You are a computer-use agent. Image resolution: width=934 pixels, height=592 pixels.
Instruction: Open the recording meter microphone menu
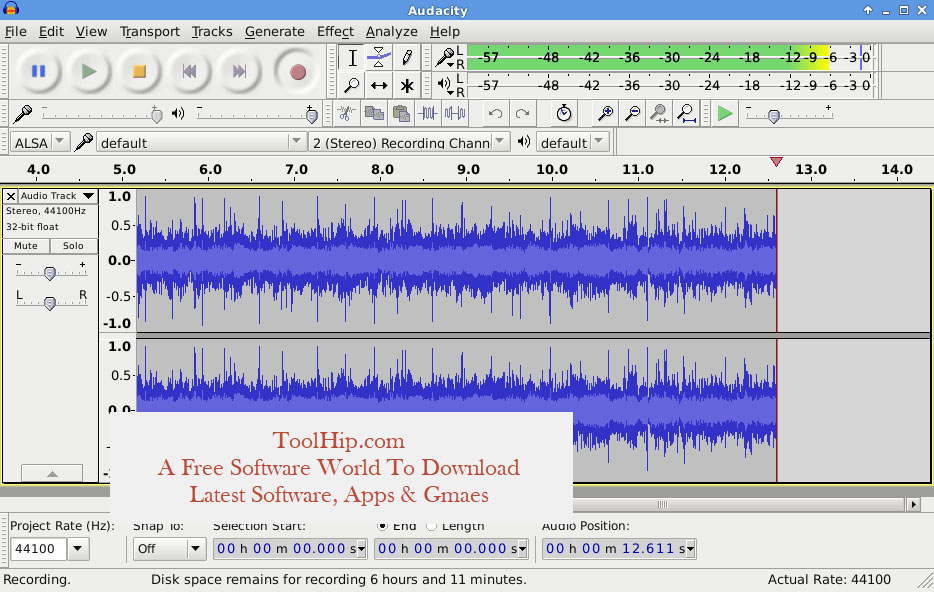coord(445,58)
